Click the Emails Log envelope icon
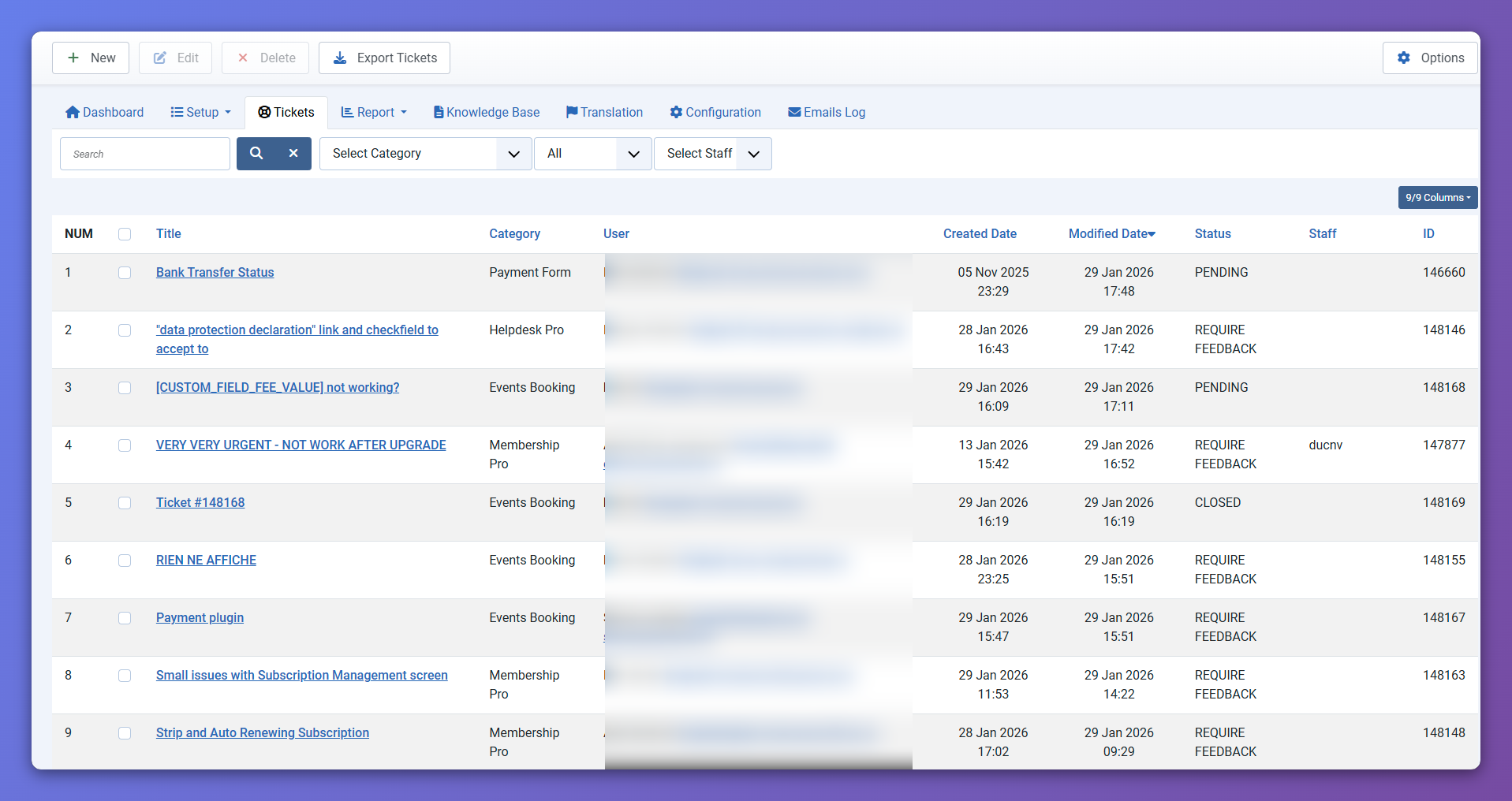Image resolution: width=1512 pixels, height=801 pixels. click(794, 112)
